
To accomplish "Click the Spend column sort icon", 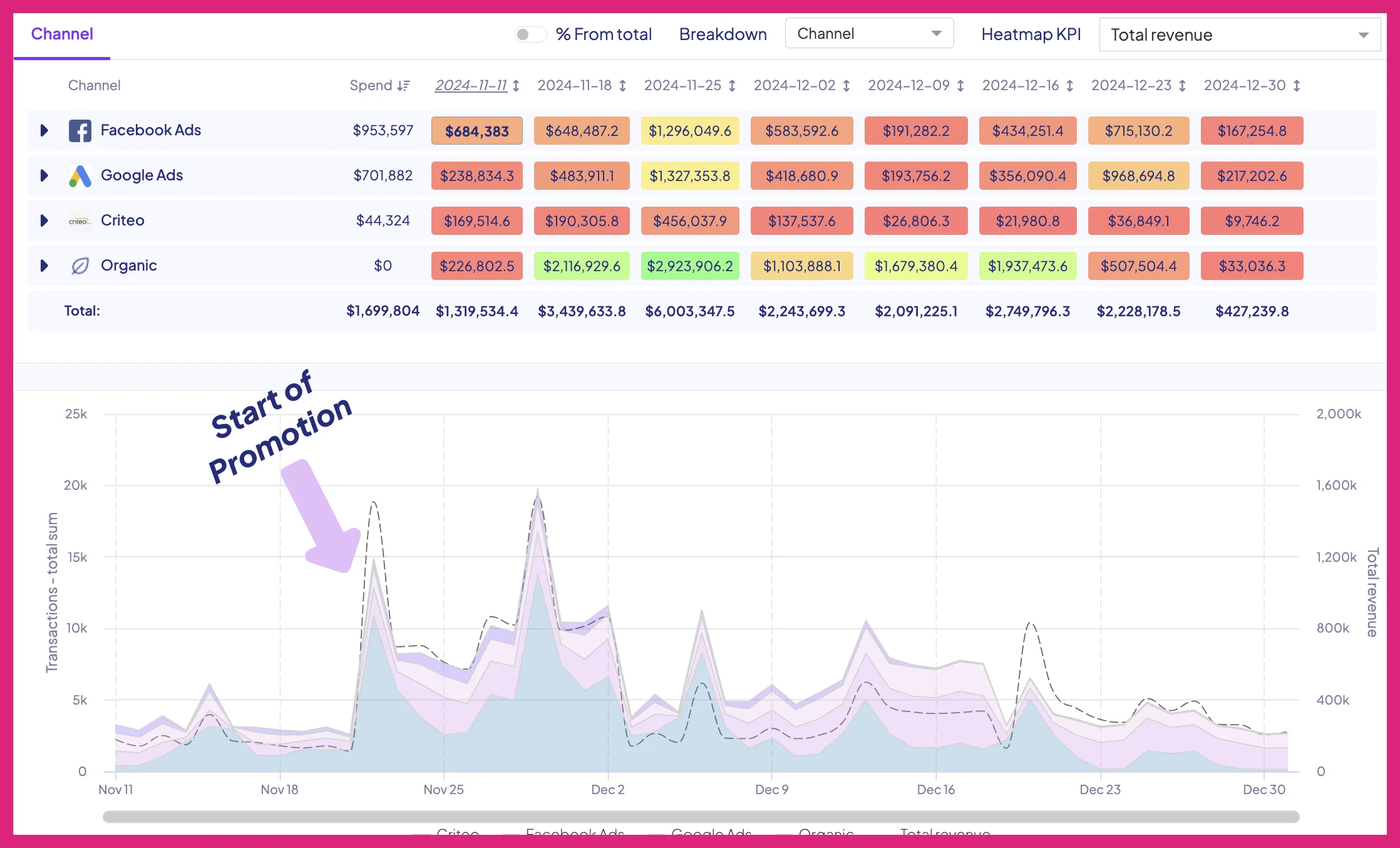I will click(x=404, y=85).
